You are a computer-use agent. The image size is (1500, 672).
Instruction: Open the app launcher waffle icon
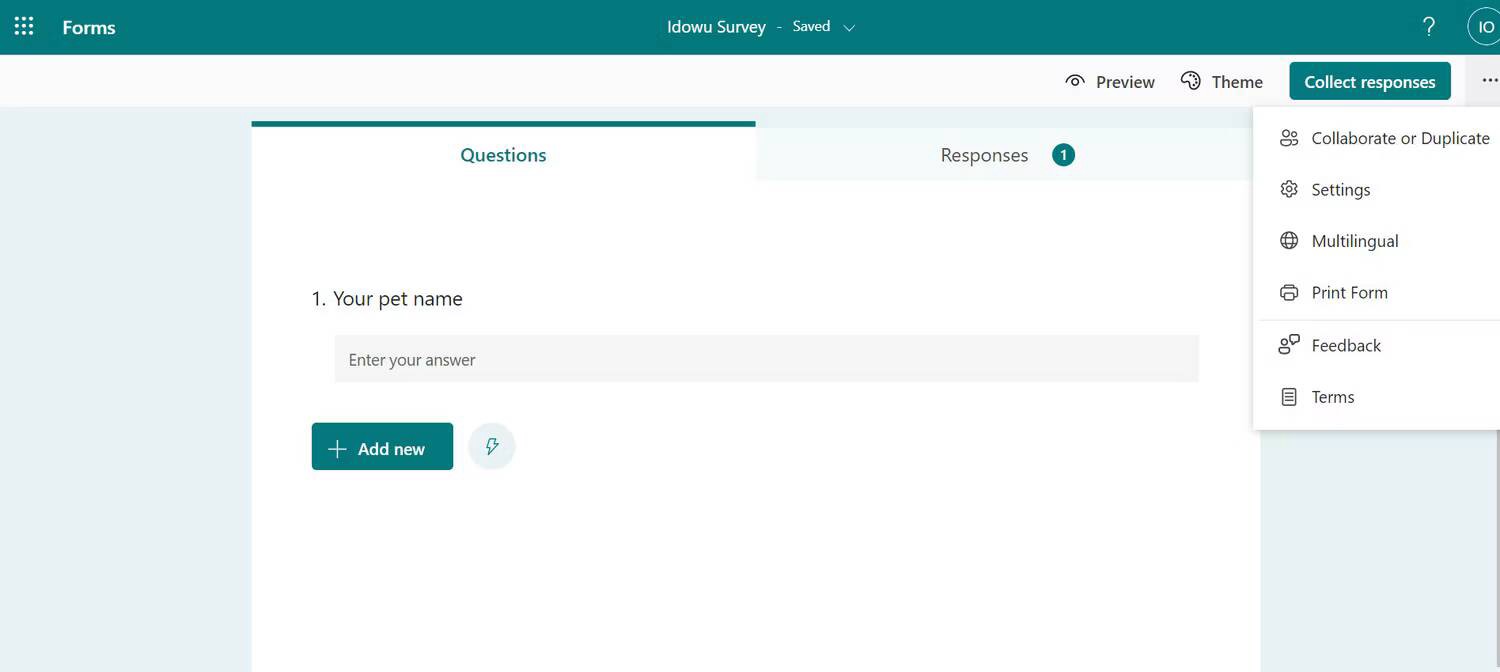(24, 27)
